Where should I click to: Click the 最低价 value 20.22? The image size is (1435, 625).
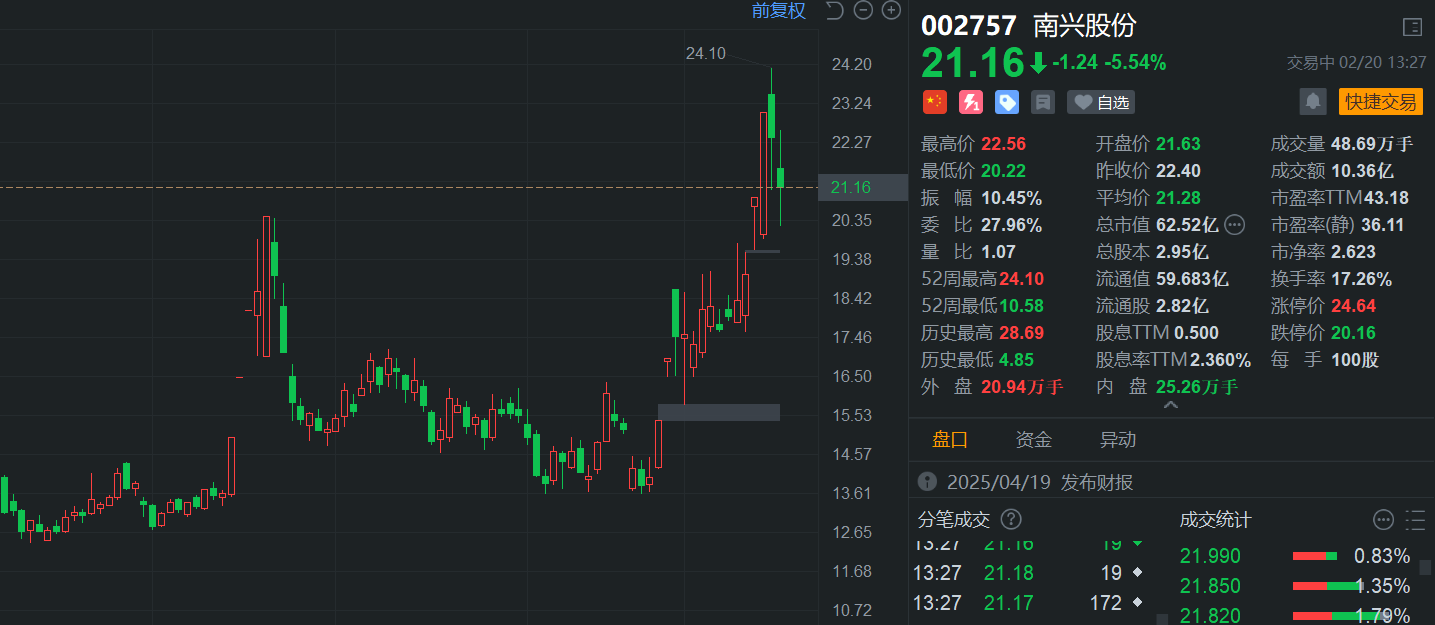(1003, 171)
